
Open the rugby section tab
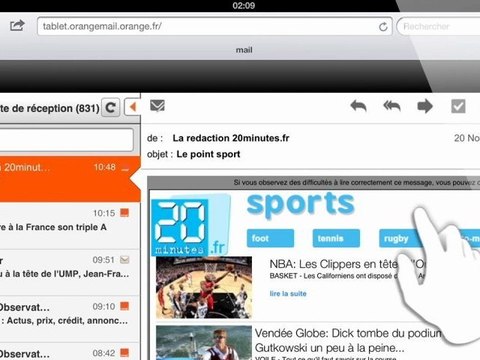click(400, 238)
